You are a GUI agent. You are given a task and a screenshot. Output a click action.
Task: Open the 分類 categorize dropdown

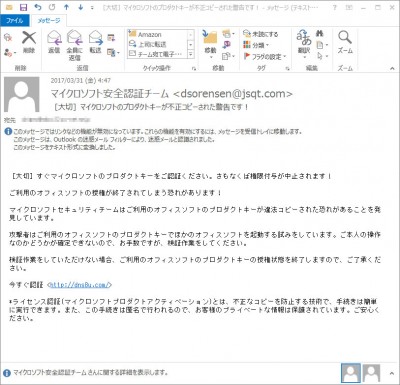click(256, 45)
